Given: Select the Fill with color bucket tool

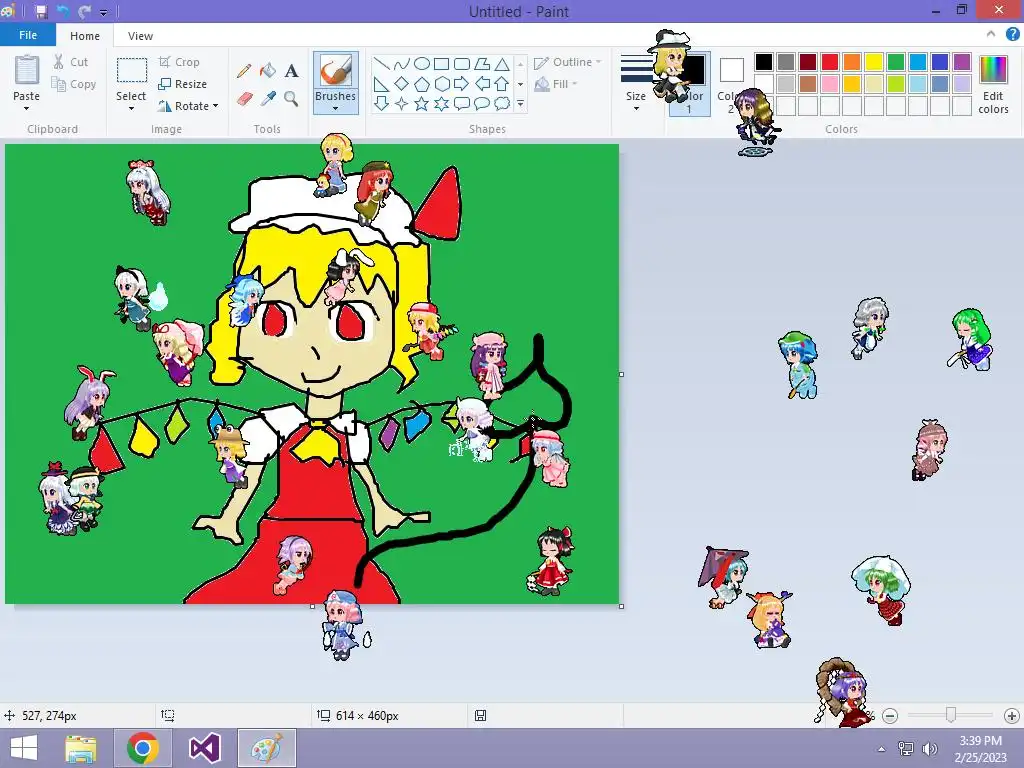Looking at the screenshot, I should [267, 71].
